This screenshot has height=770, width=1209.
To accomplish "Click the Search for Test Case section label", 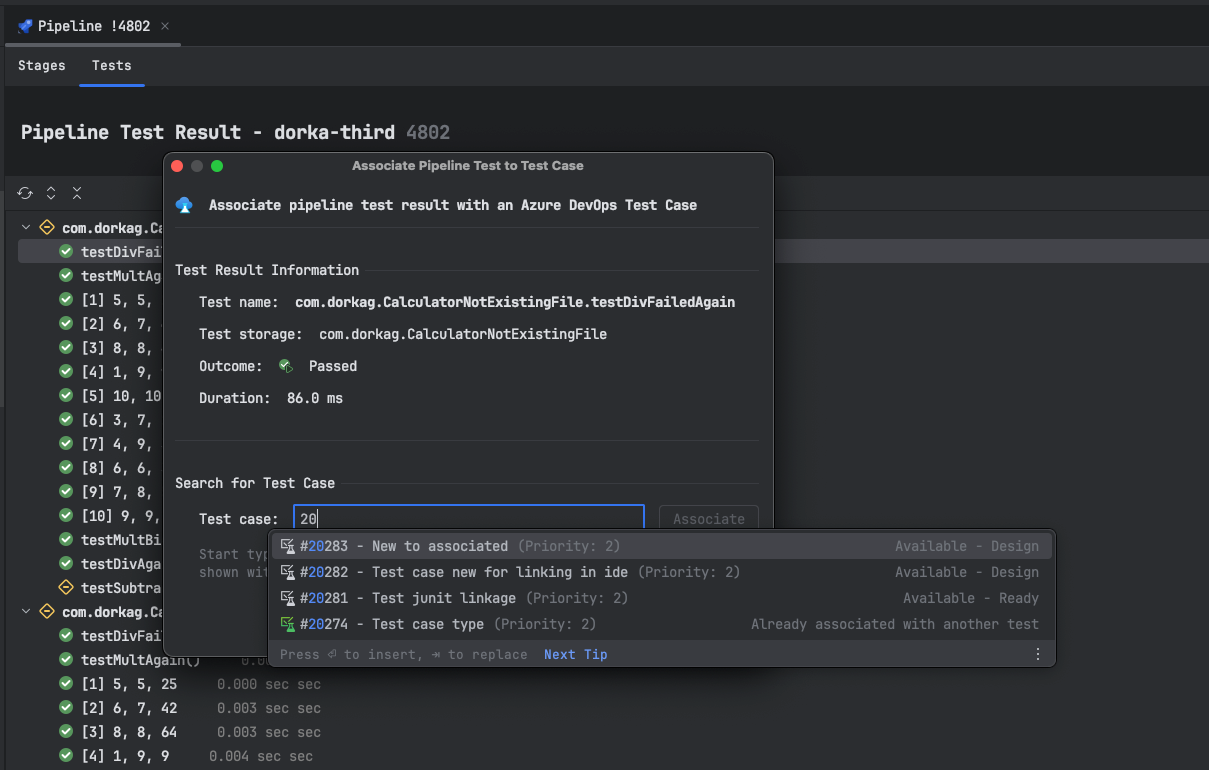I will (x=255, y=483).
